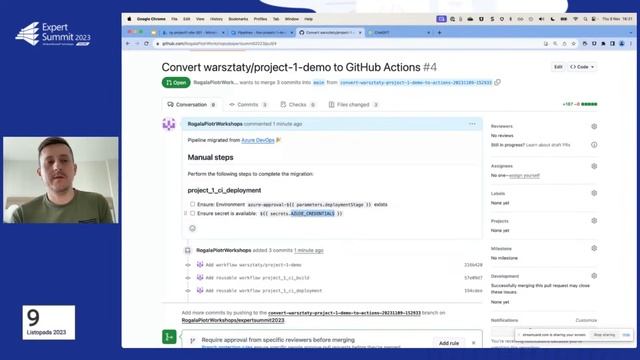This screenshot has height=360, width=640.
Task: Click commit hash next to project-1-demo commit
Action: point(473,265)
